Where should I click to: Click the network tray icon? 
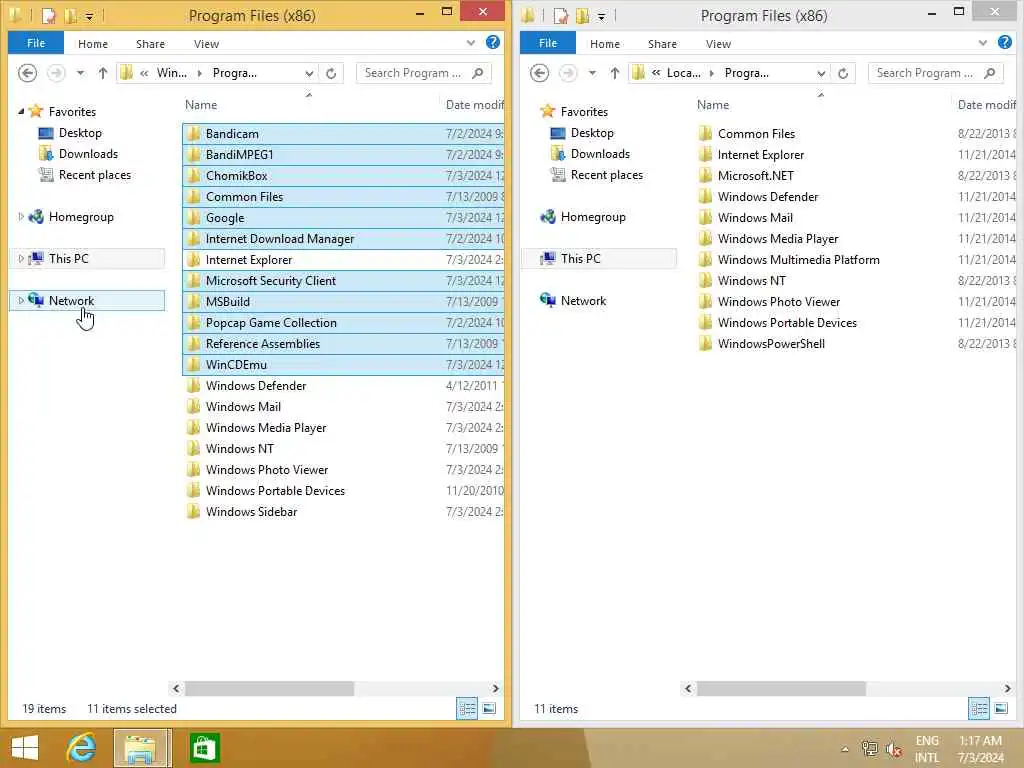pos(870,749)
